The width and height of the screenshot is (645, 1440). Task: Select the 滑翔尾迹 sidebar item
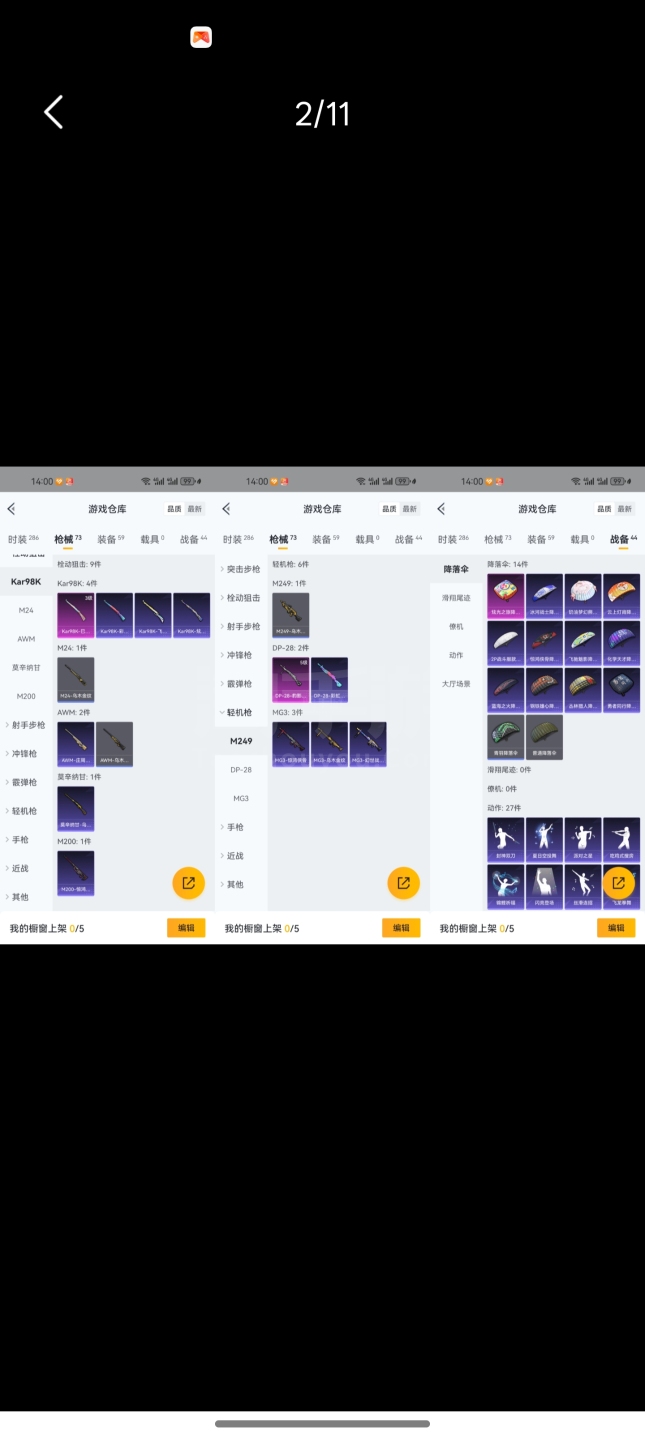pyautogui.click(x=456, y=598)
